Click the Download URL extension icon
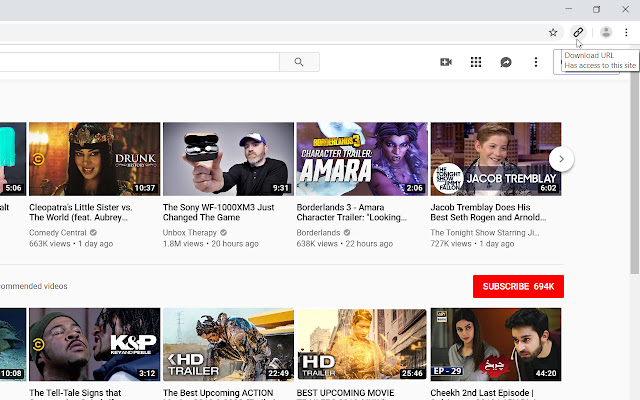 pyautogui.click(x=578, y=32)
